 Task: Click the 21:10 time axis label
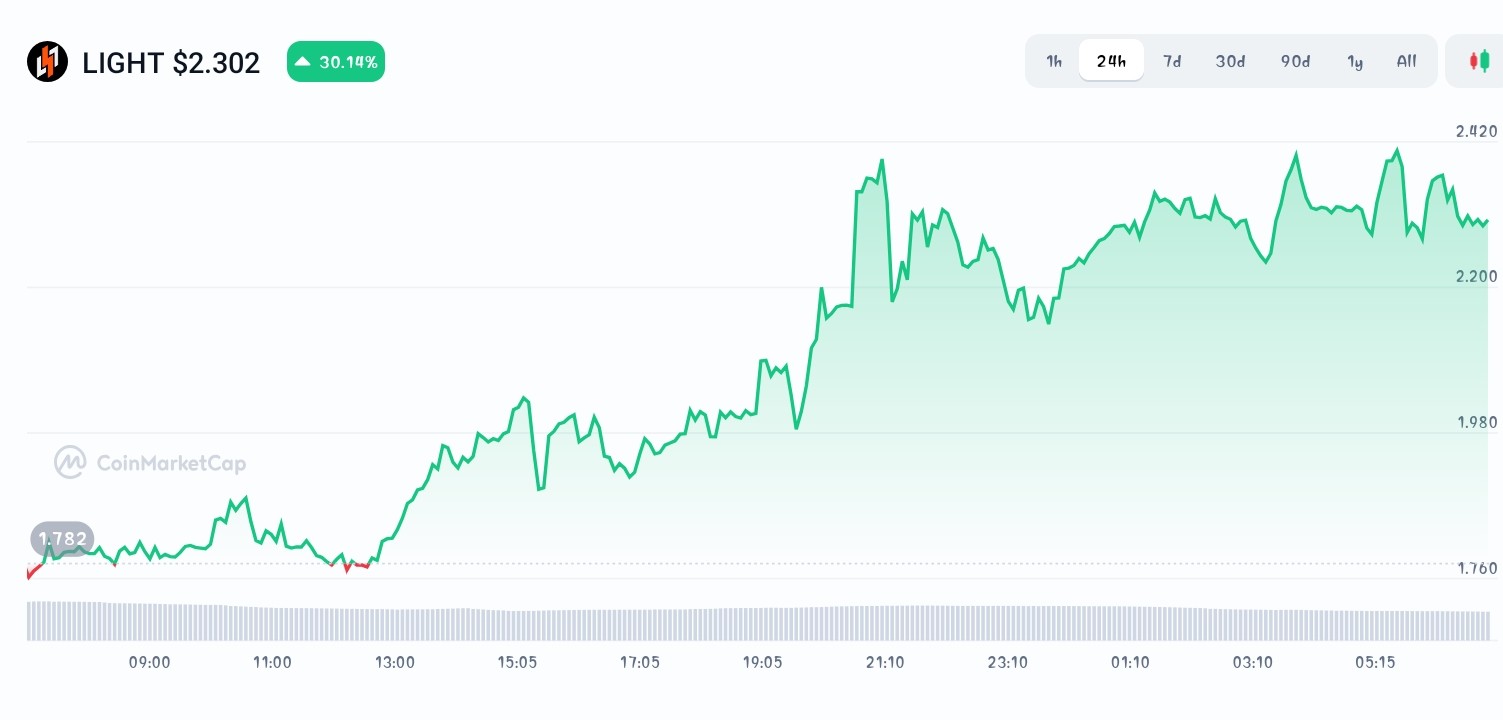tap(885, 662)
